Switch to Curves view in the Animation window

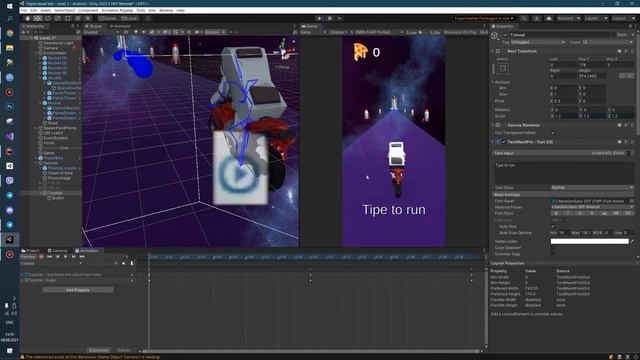(x=124, y=350)
